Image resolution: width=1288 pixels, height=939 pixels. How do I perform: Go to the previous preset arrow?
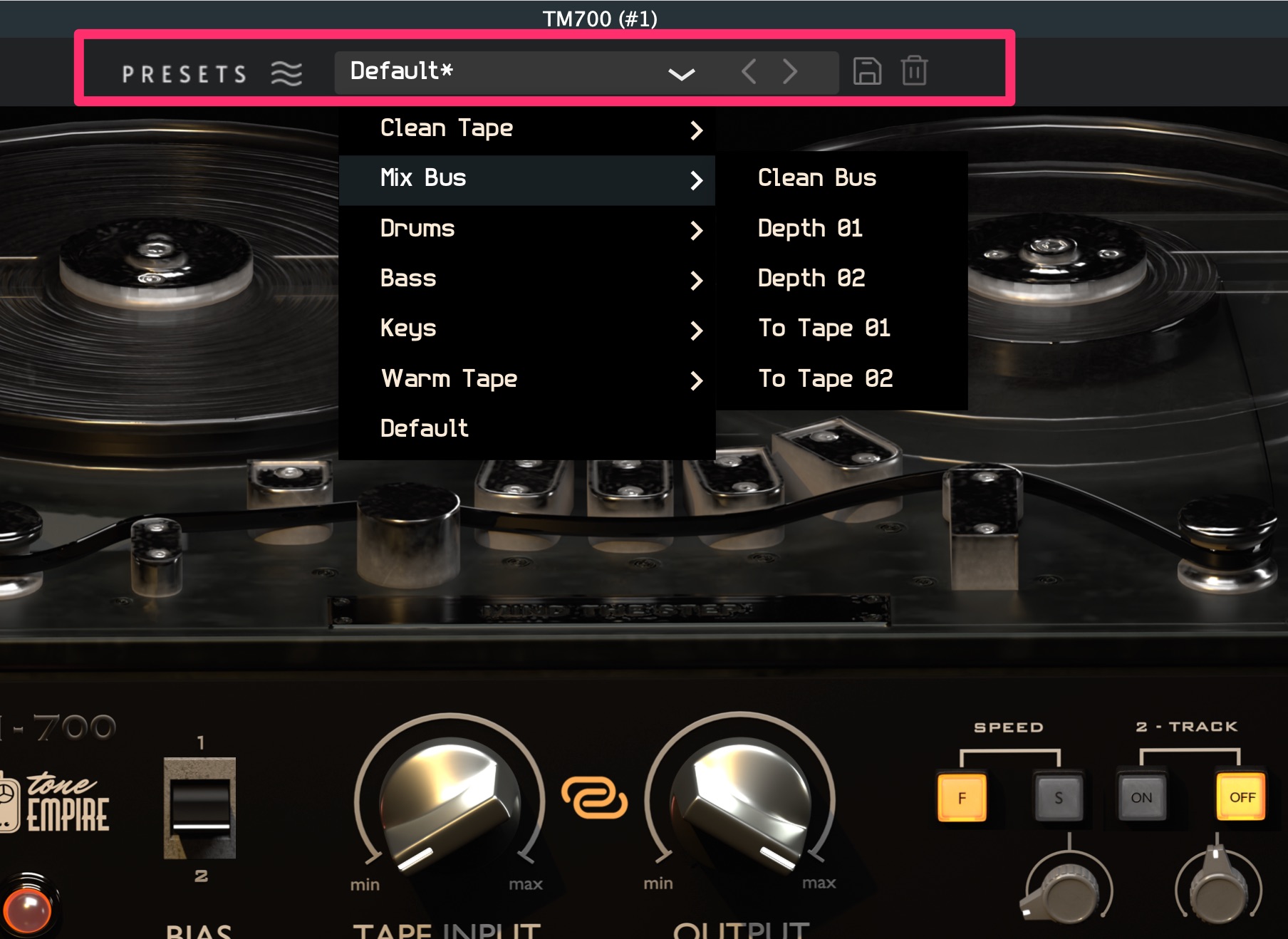pyautogui.click(x=749, y=71)
